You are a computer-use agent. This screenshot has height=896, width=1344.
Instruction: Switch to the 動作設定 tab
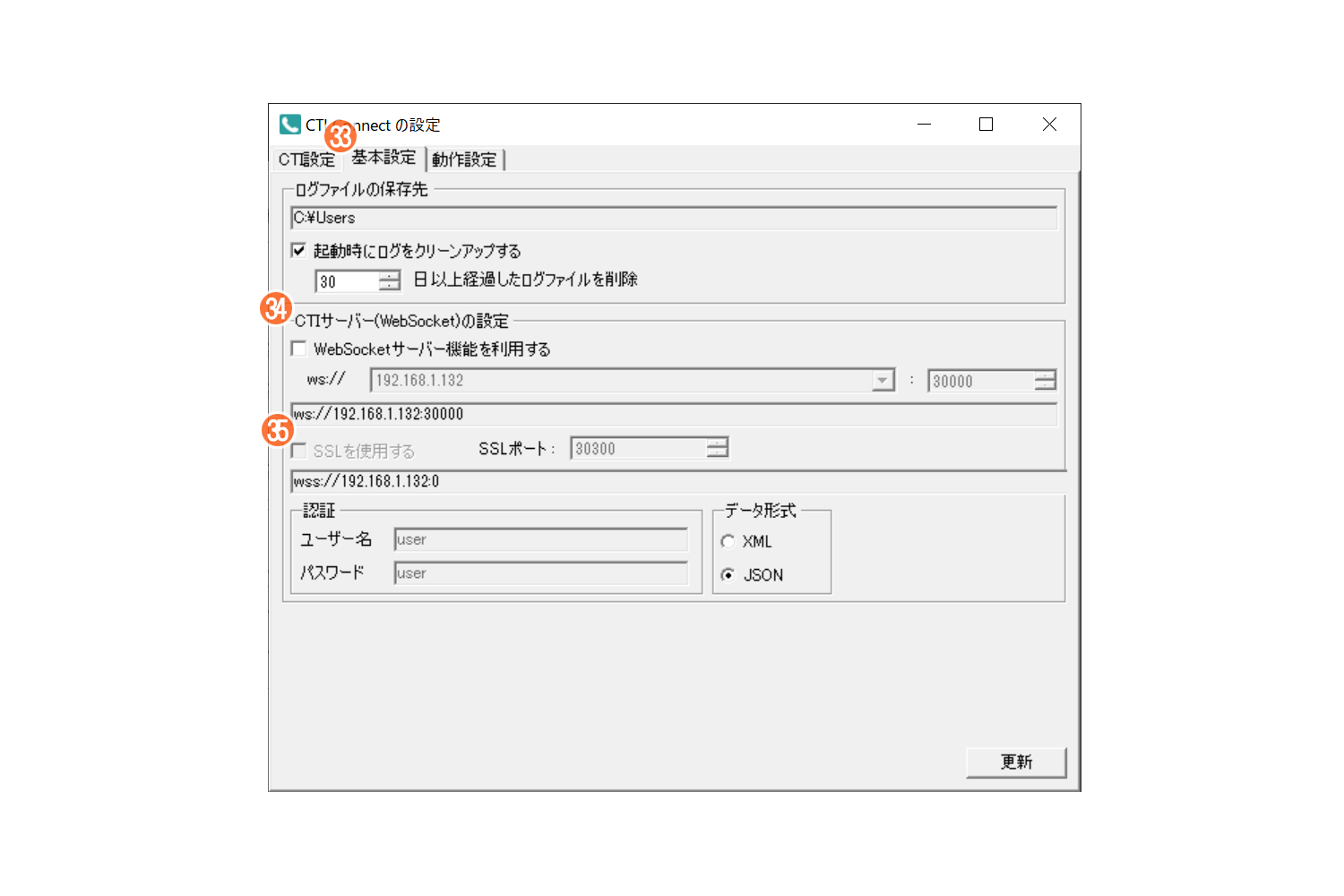pyautogui.click(x=464, y=159)
